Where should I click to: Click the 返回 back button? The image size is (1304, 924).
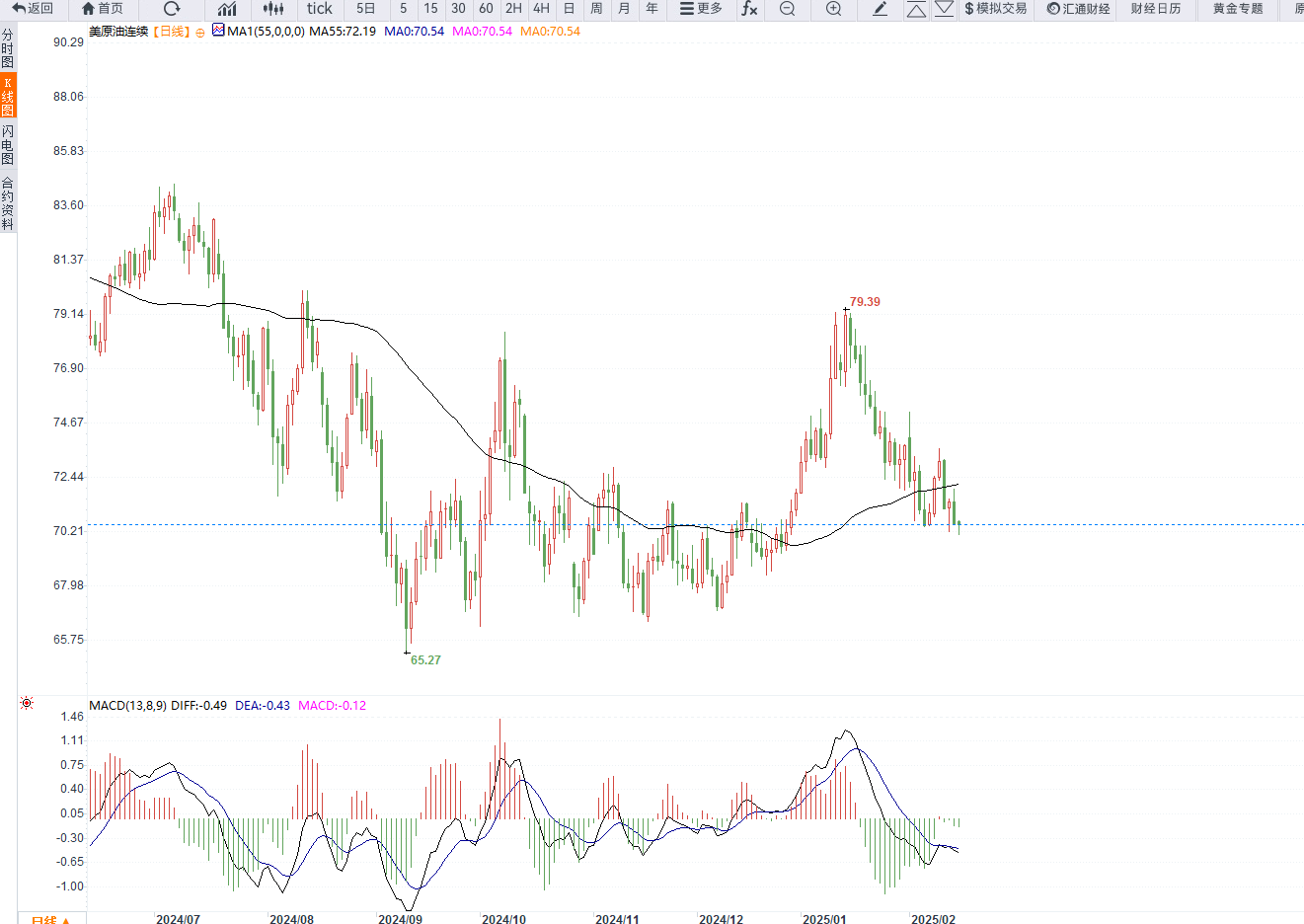pyautogui.click(x=33, y=9)
